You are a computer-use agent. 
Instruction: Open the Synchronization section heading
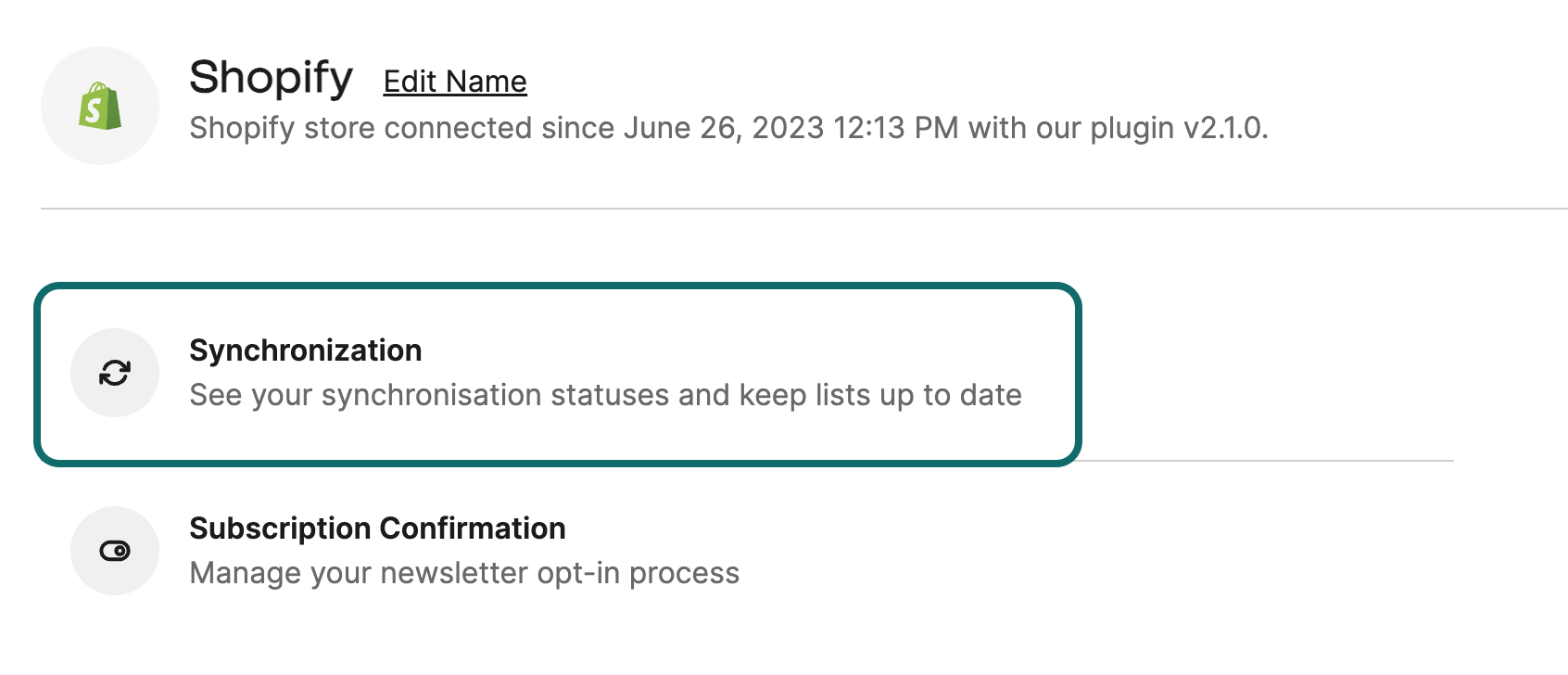coord(306,350)
